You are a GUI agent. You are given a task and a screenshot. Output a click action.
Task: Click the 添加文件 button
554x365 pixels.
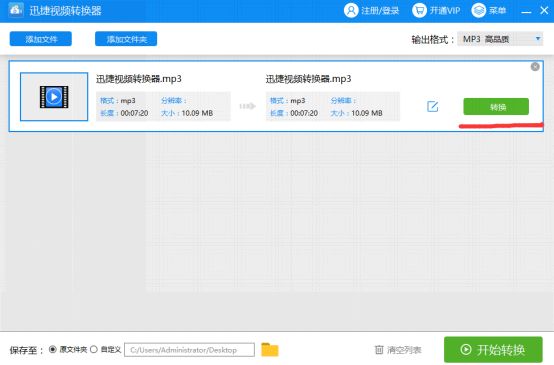tap(41, 39)
